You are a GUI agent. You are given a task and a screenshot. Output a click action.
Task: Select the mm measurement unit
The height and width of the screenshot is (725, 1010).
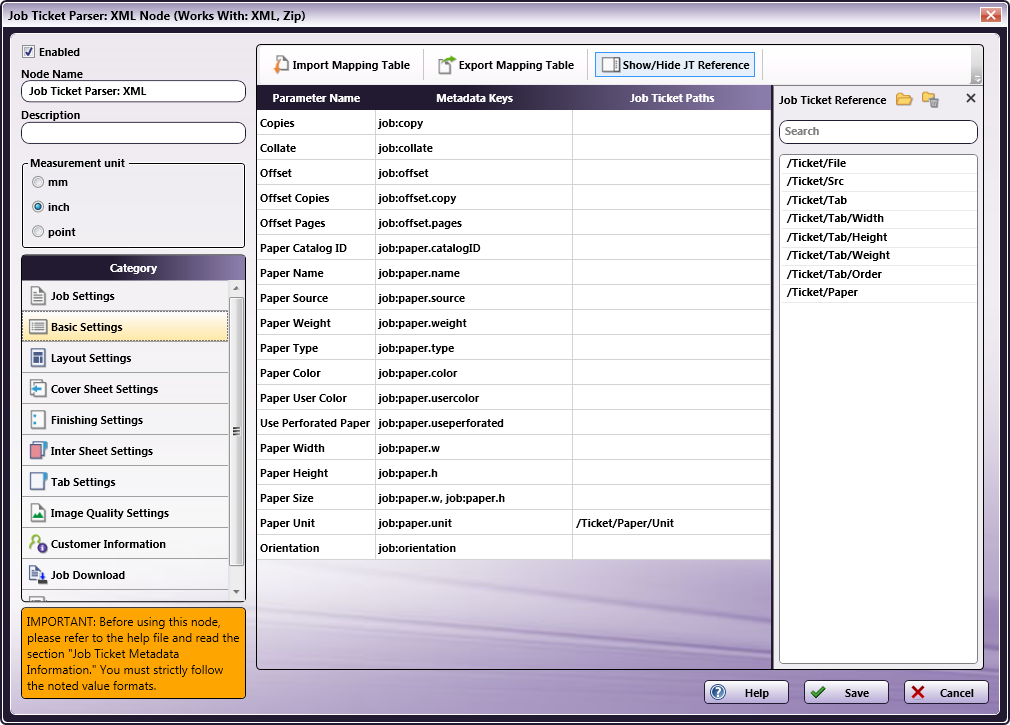tap(38, 182)
